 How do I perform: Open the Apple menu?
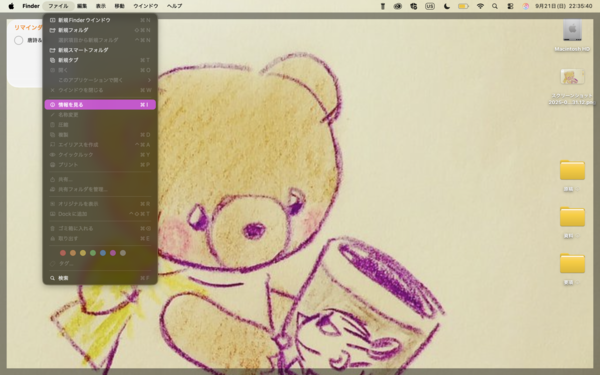(x=11, y=6)
